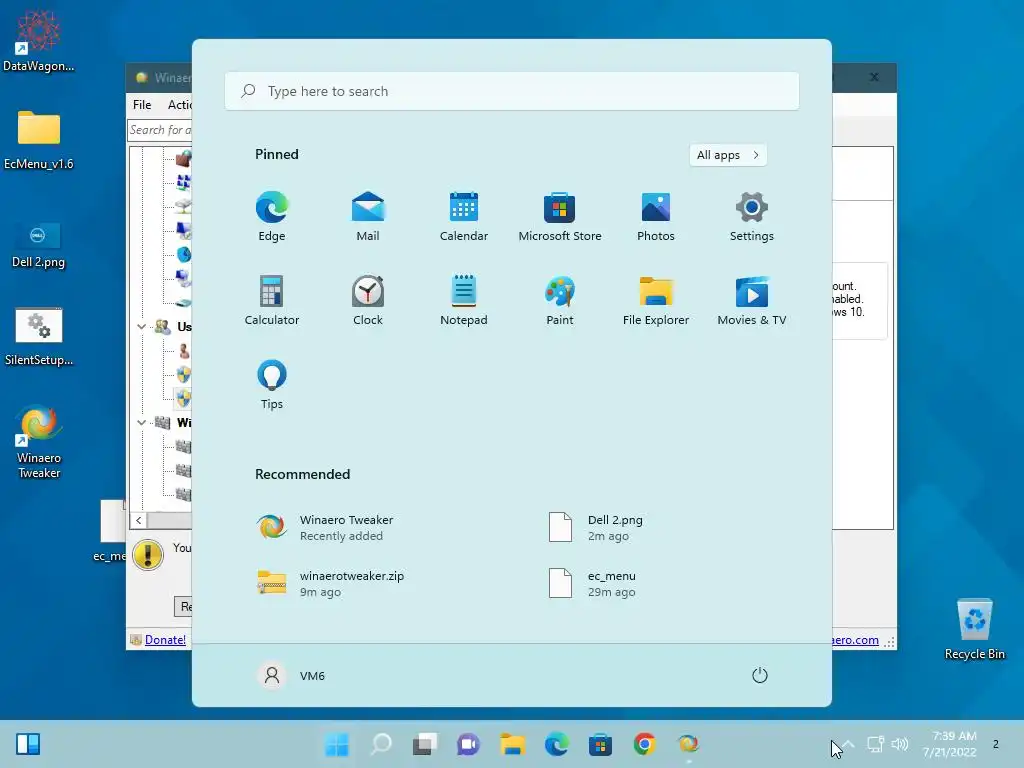Click the Start button on taskbar
This screenshot has height=768, width=1024.
tap(337, 744)
